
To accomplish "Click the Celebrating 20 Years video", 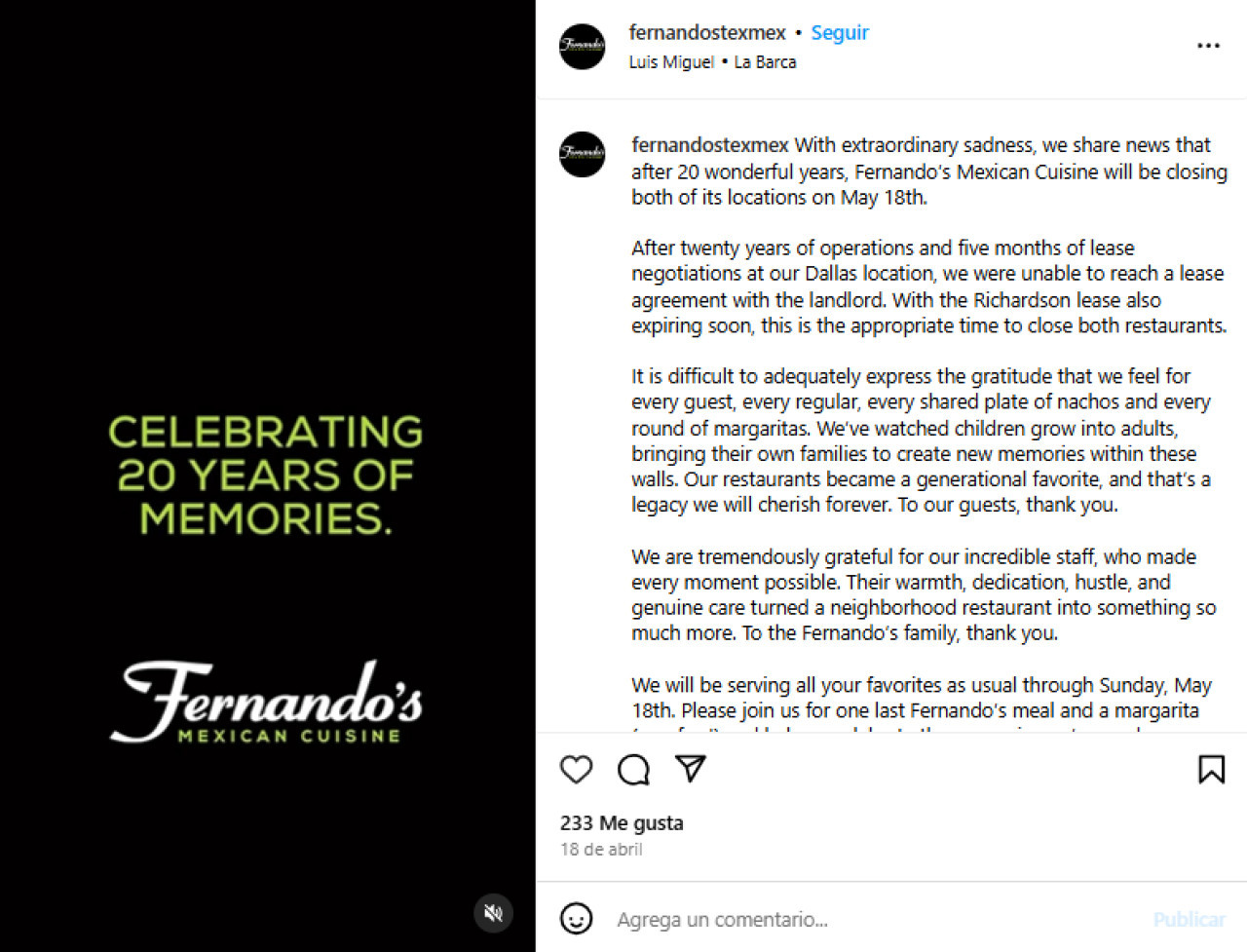I will pyautogui.click(x=267, y=476).
